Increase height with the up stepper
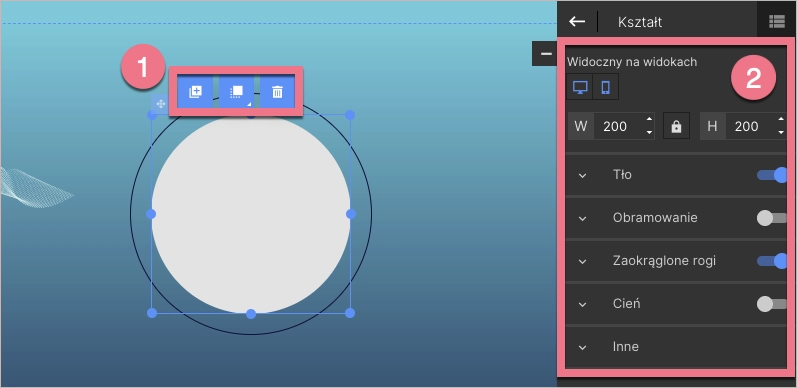 click(x=781, y=120)
